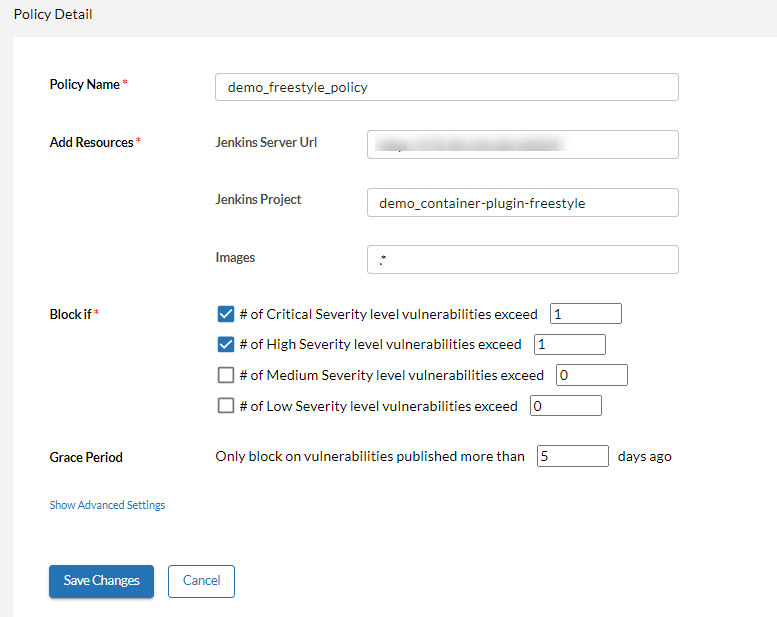Focus the Policy Name text field
This screenshot has height=617, width=777.
[x=446, y=87]
